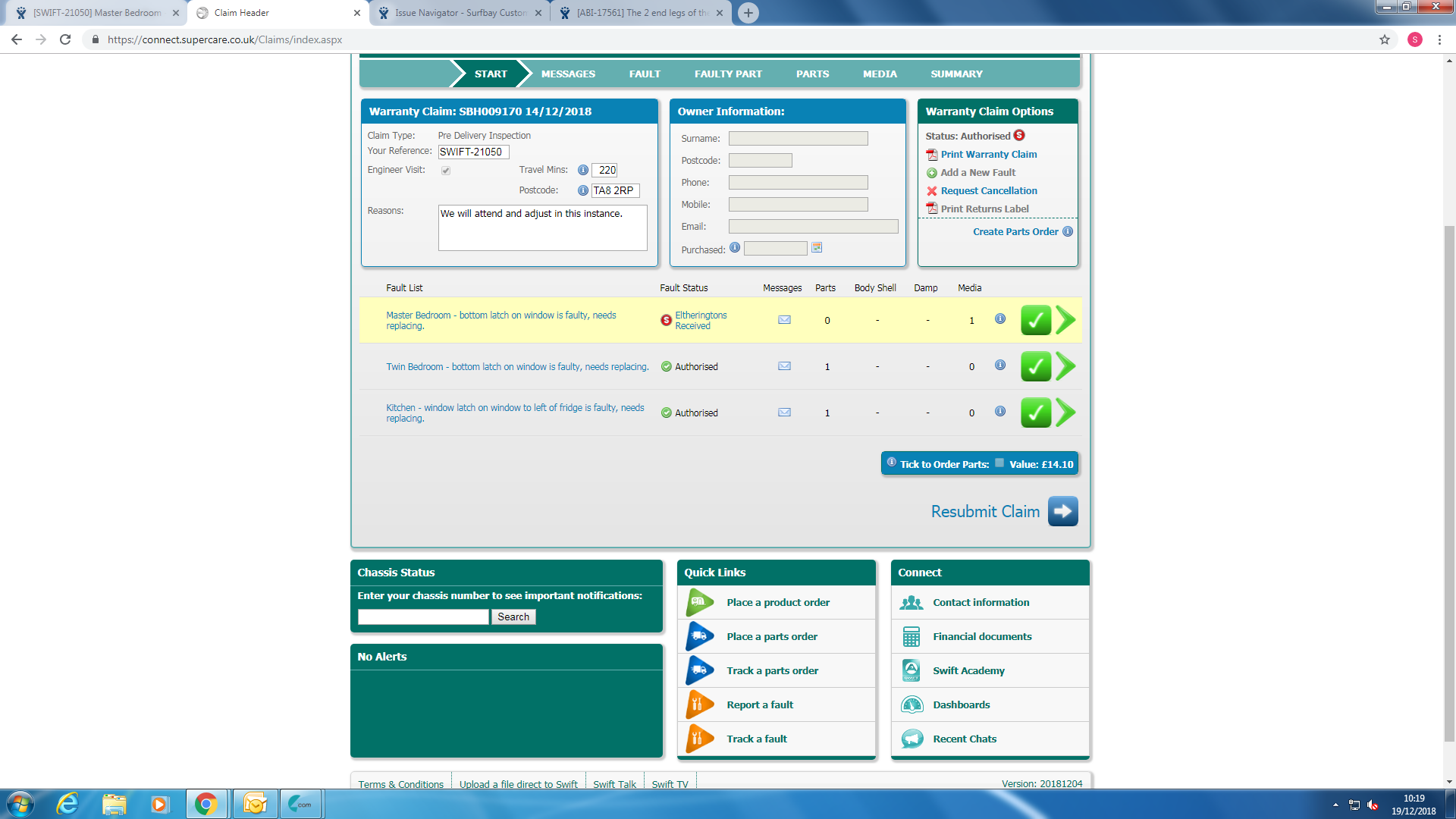
Task: Click Place a parts order truck icon
Action: coord(699,636)
